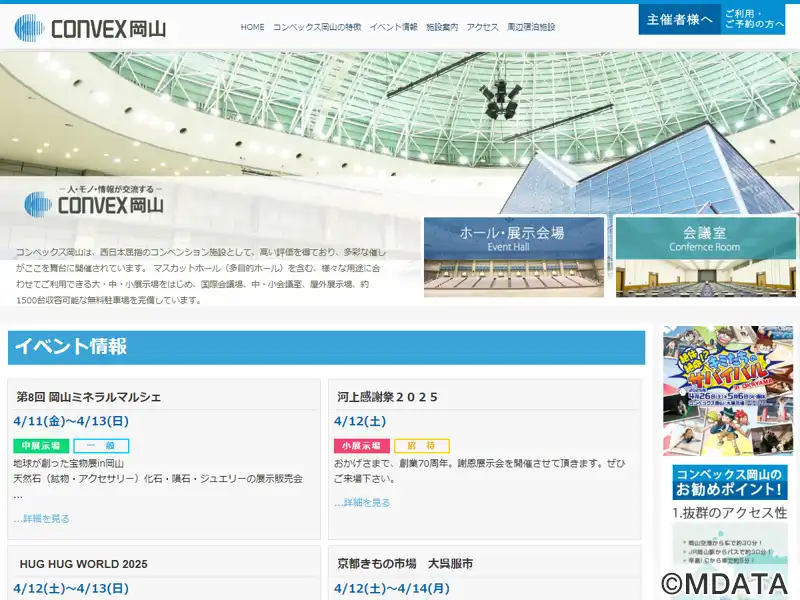Click the 招待 yellow tag
Screen dimensions: 800x600
tap(421, 446)
